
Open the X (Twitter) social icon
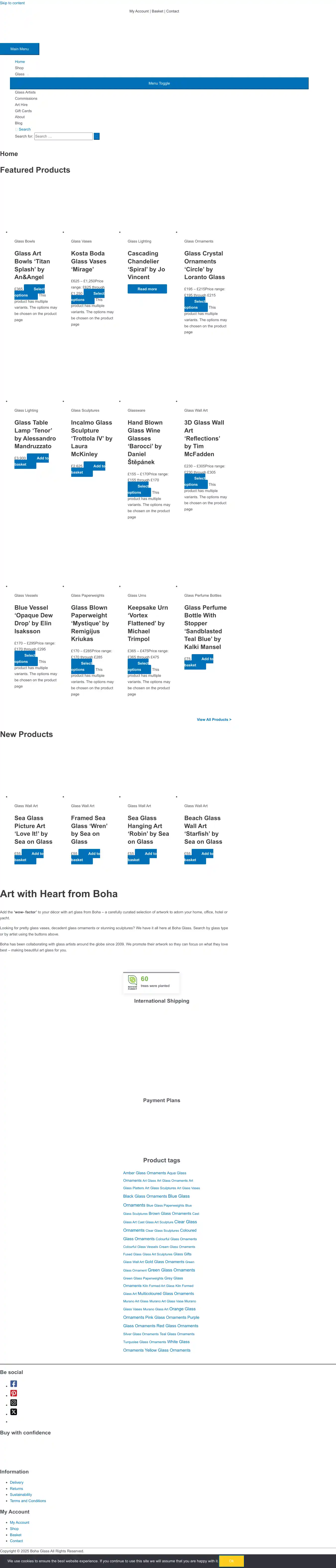[x=13, y=1412]
